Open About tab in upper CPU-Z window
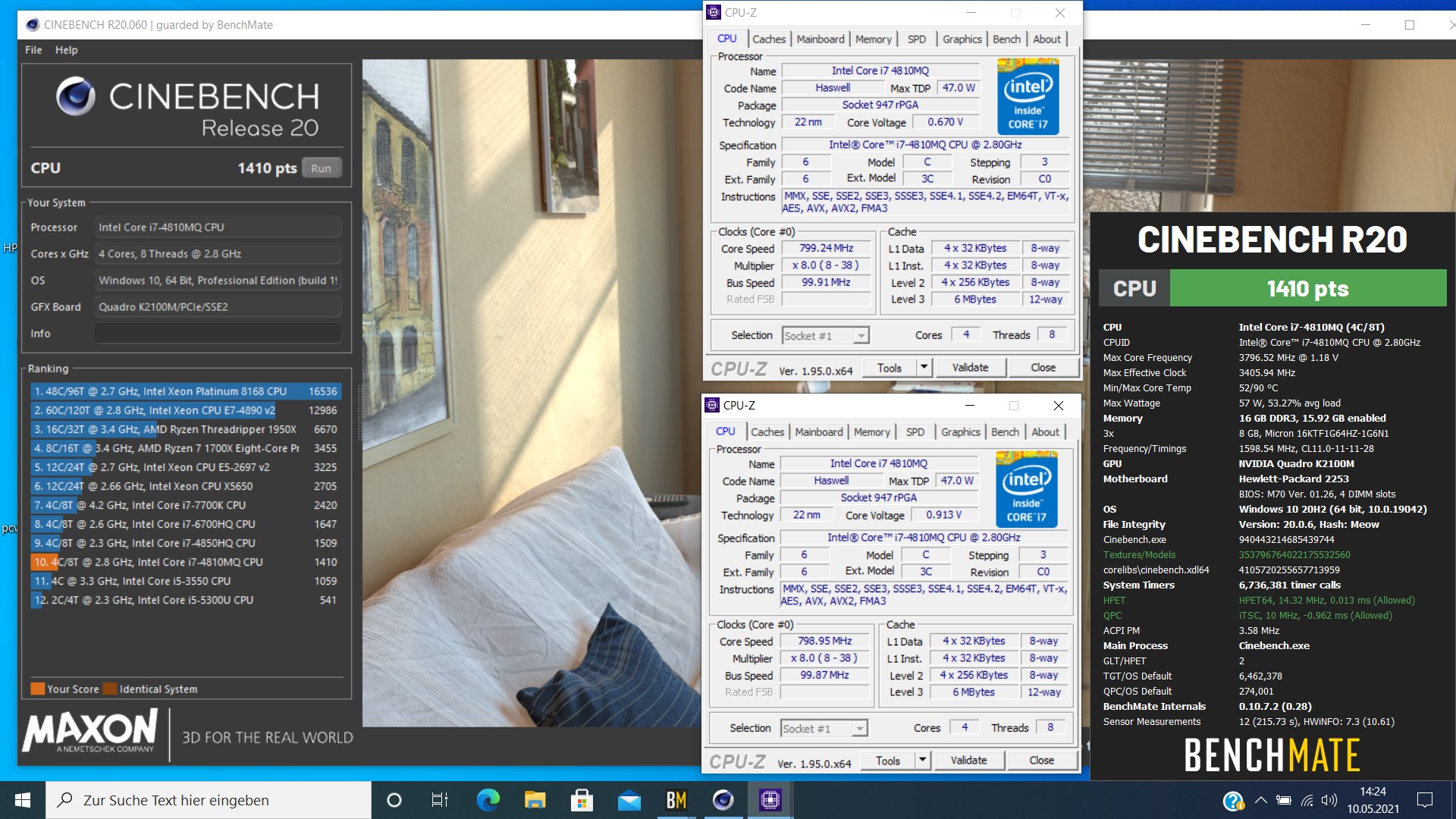1456x819 pixels. [x=1047, y=39]
